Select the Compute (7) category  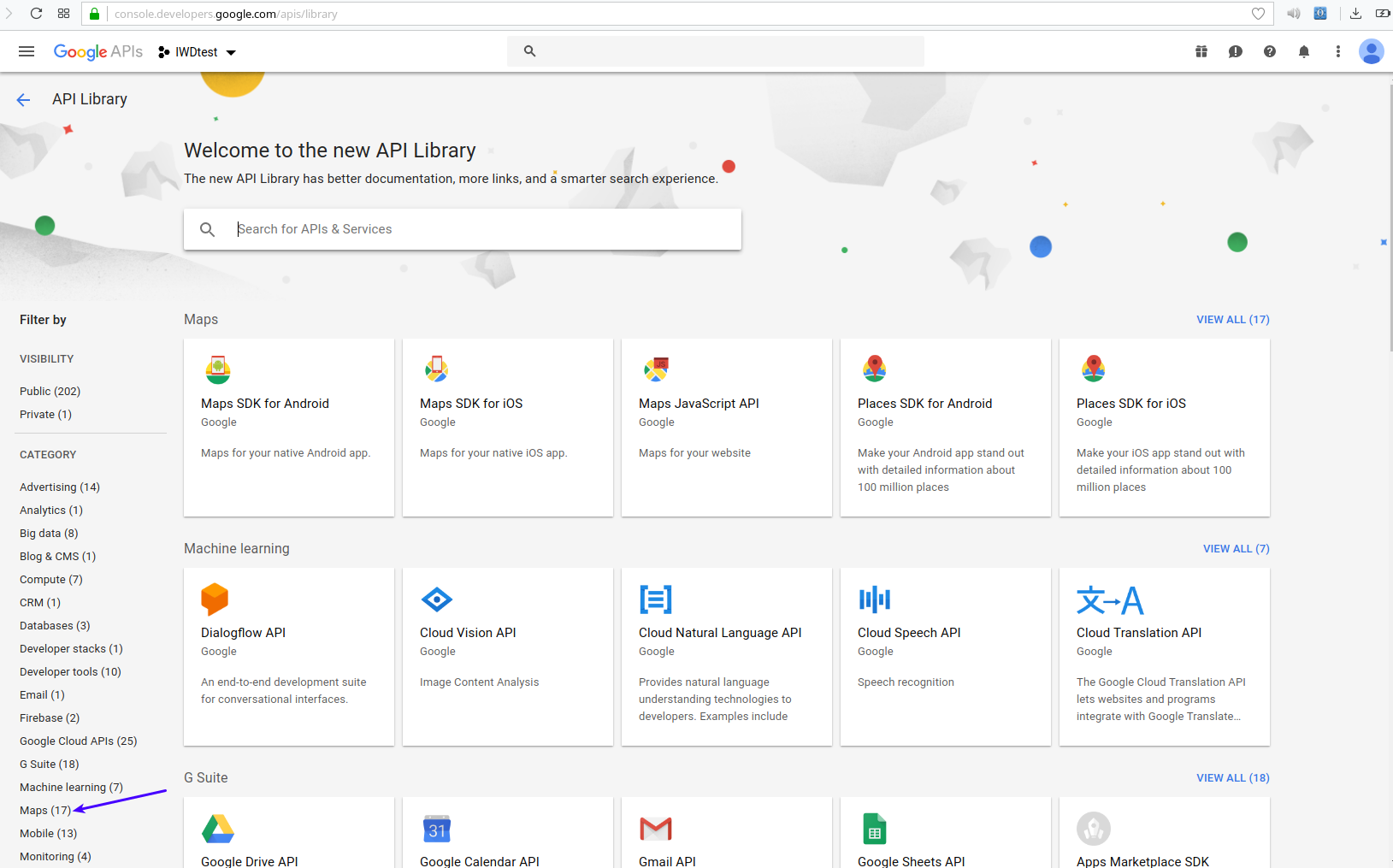[51, 579]
